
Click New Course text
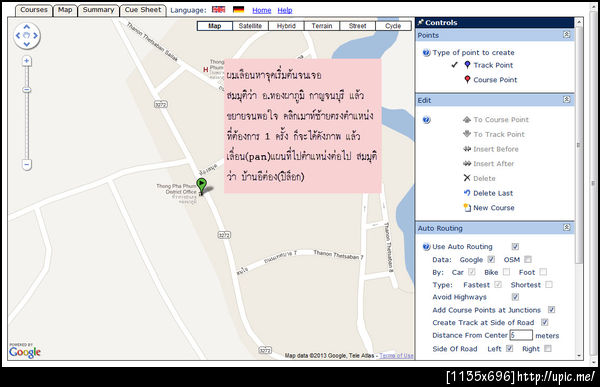[x=494, y=208]
